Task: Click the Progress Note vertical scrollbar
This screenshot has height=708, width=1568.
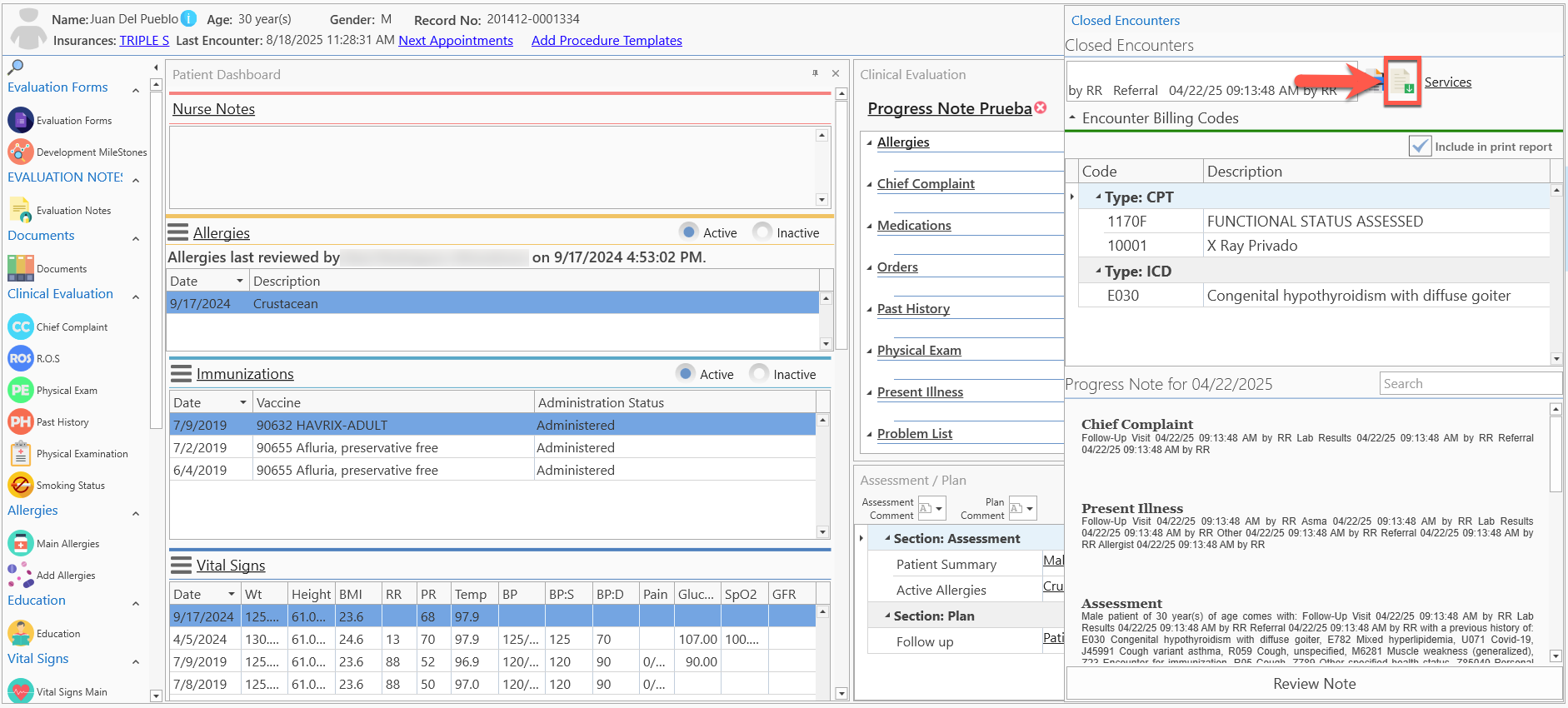Action: 1556,533
